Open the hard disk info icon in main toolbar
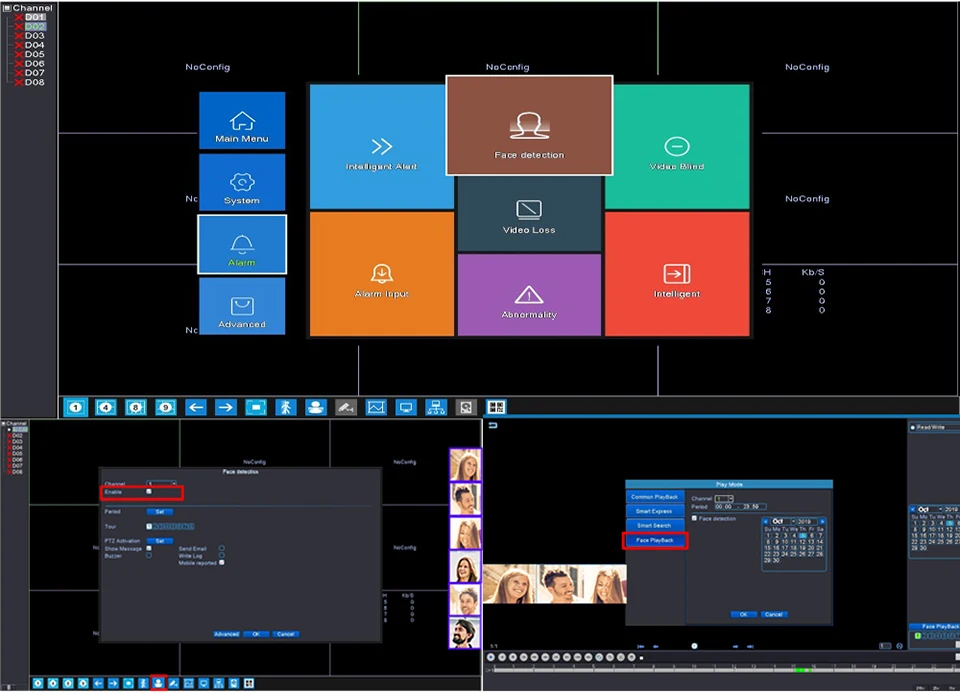Screen dimensions: 960x694 coord(466,407)
